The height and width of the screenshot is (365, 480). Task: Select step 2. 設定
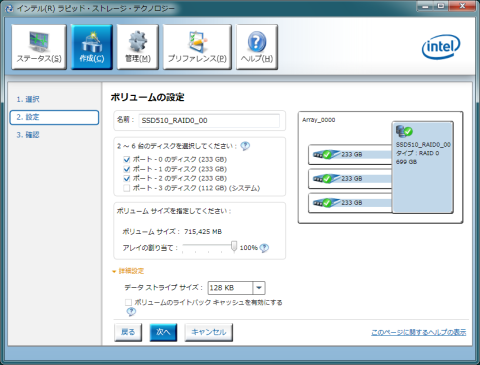[x=54, y=117]
